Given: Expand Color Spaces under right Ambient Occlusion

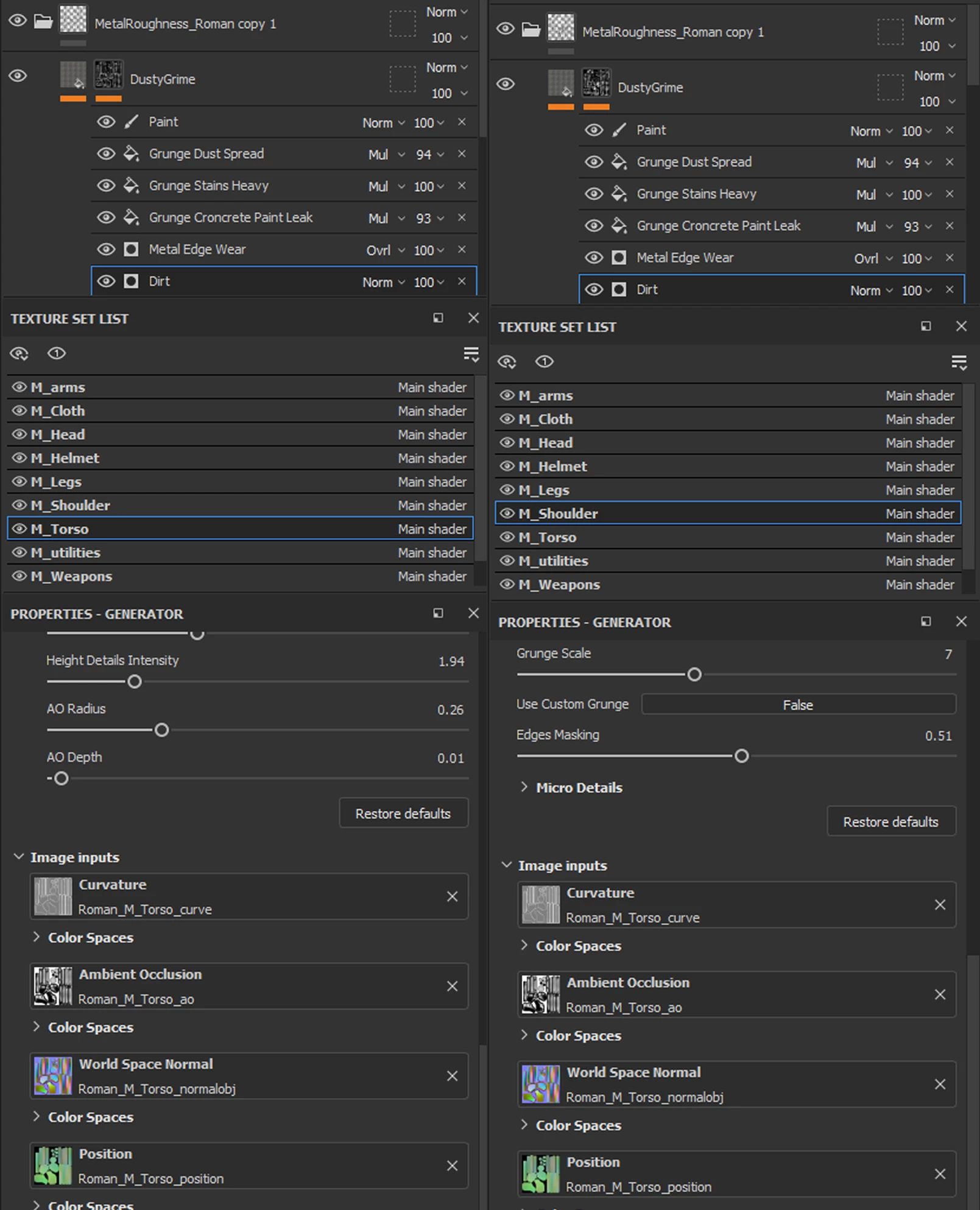Looking at the screenshot, I should (524, 1035).
